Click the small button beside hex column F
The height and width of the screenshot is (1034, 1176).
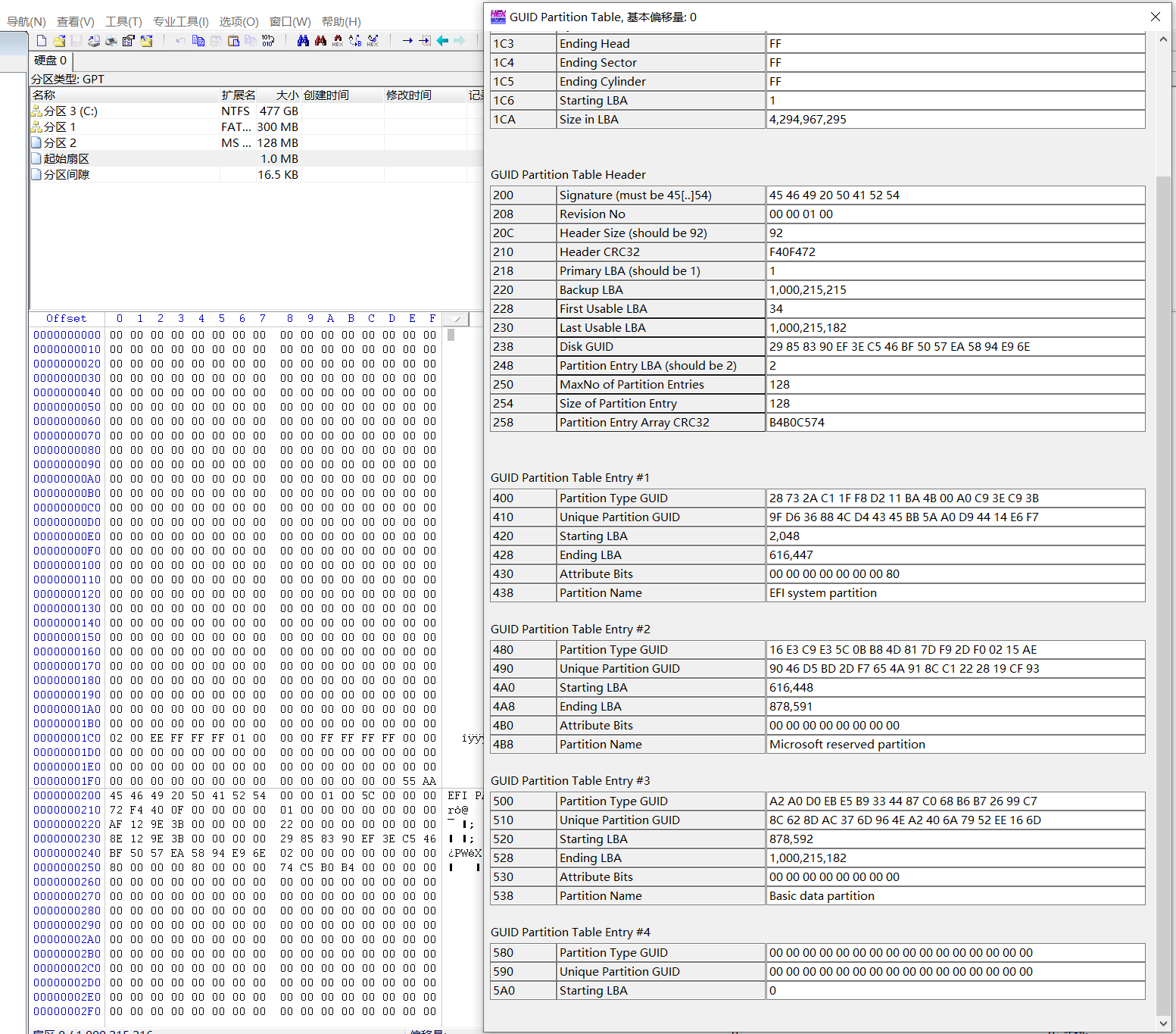tap(457, 319)
